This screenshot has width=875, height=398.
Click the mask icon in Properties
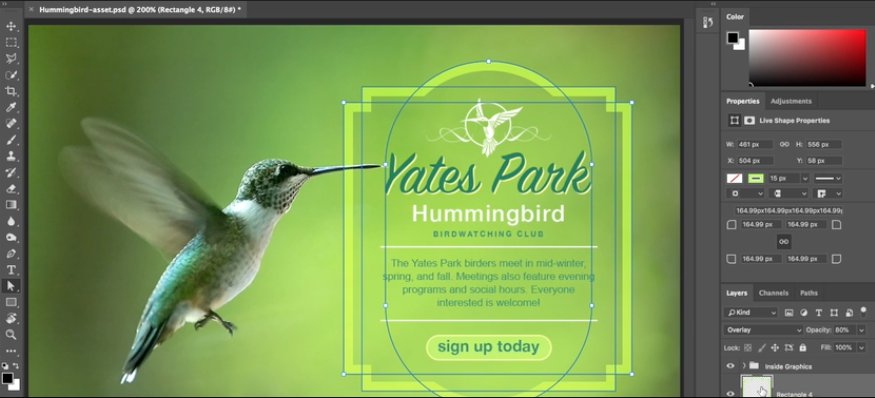tap(749, 120)
